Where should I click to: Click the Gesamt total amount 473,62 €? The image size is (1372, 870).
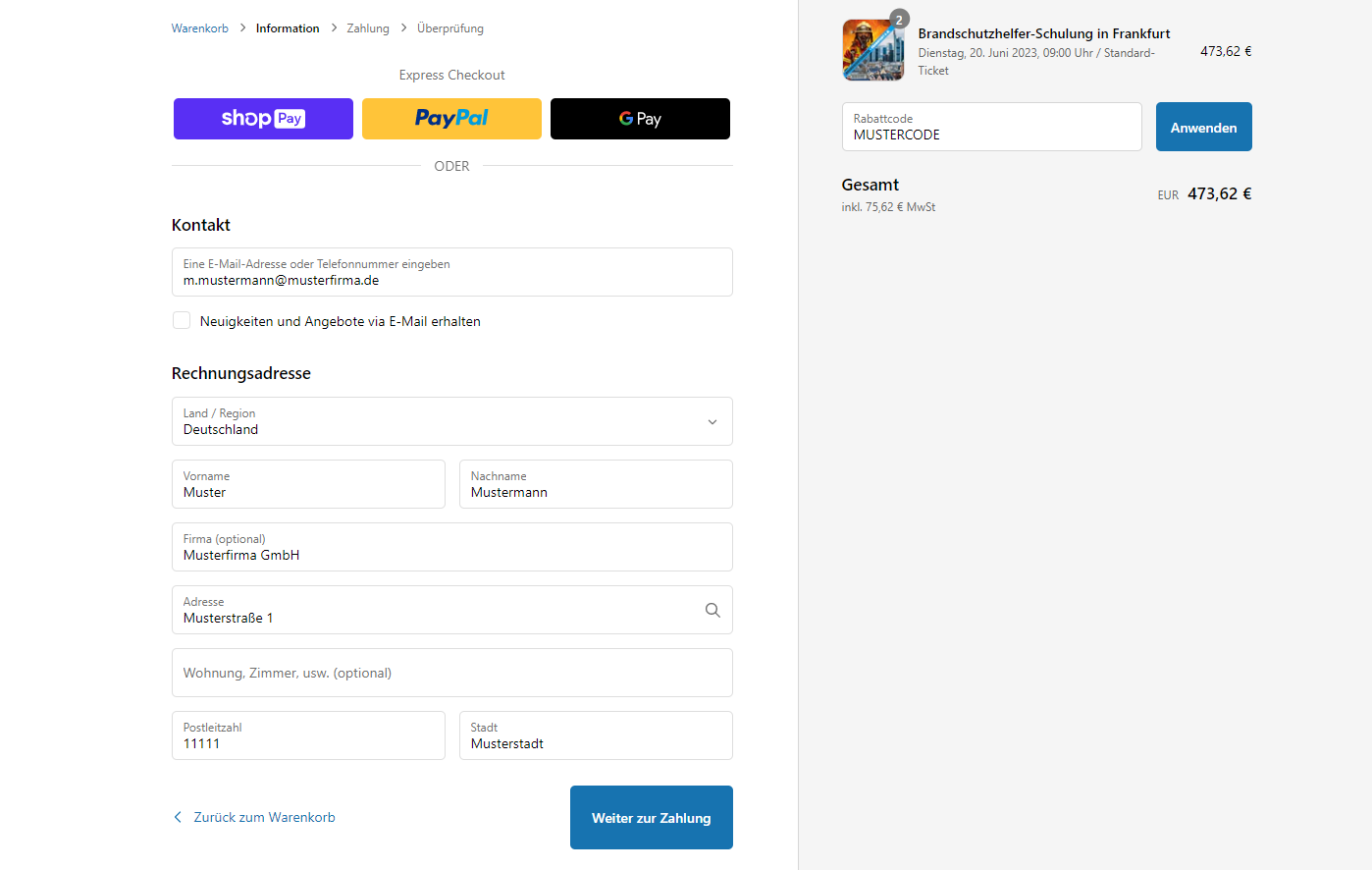pos(1220,193)
